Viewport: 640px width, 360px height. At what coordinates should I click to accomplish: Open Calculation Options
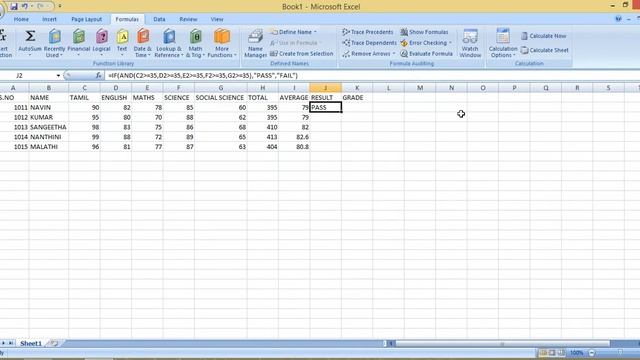(503, 42)
